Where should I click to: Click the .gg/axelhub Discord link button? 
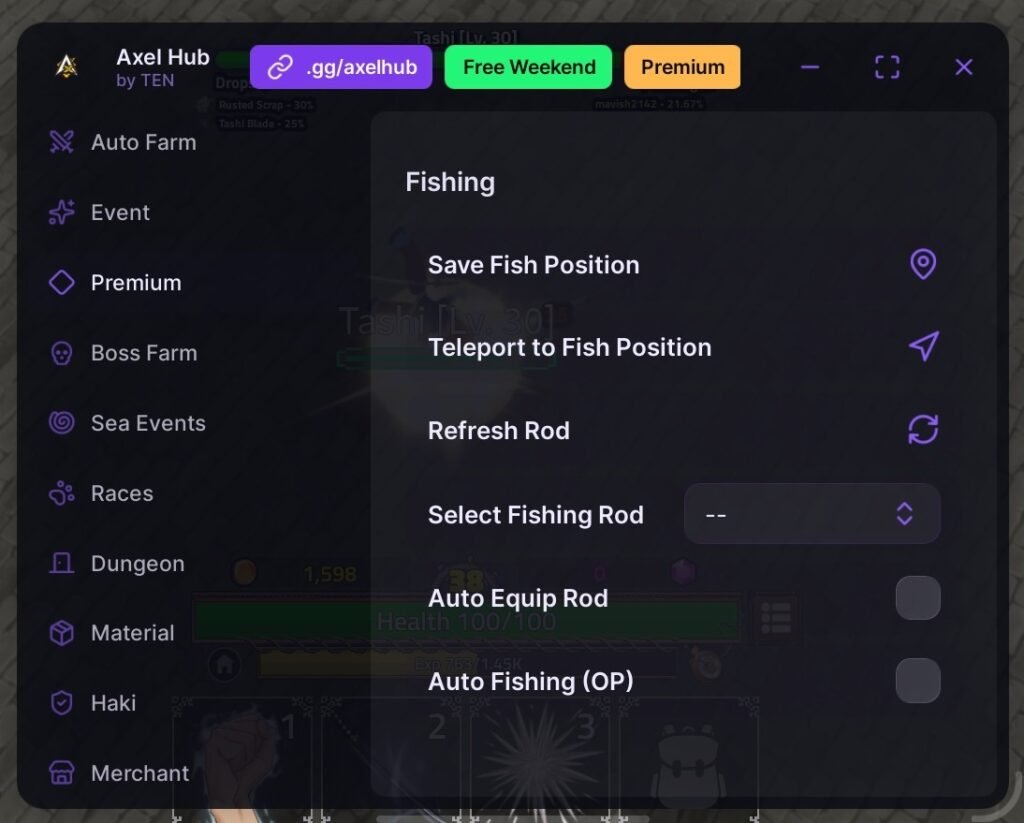point(341,67)
